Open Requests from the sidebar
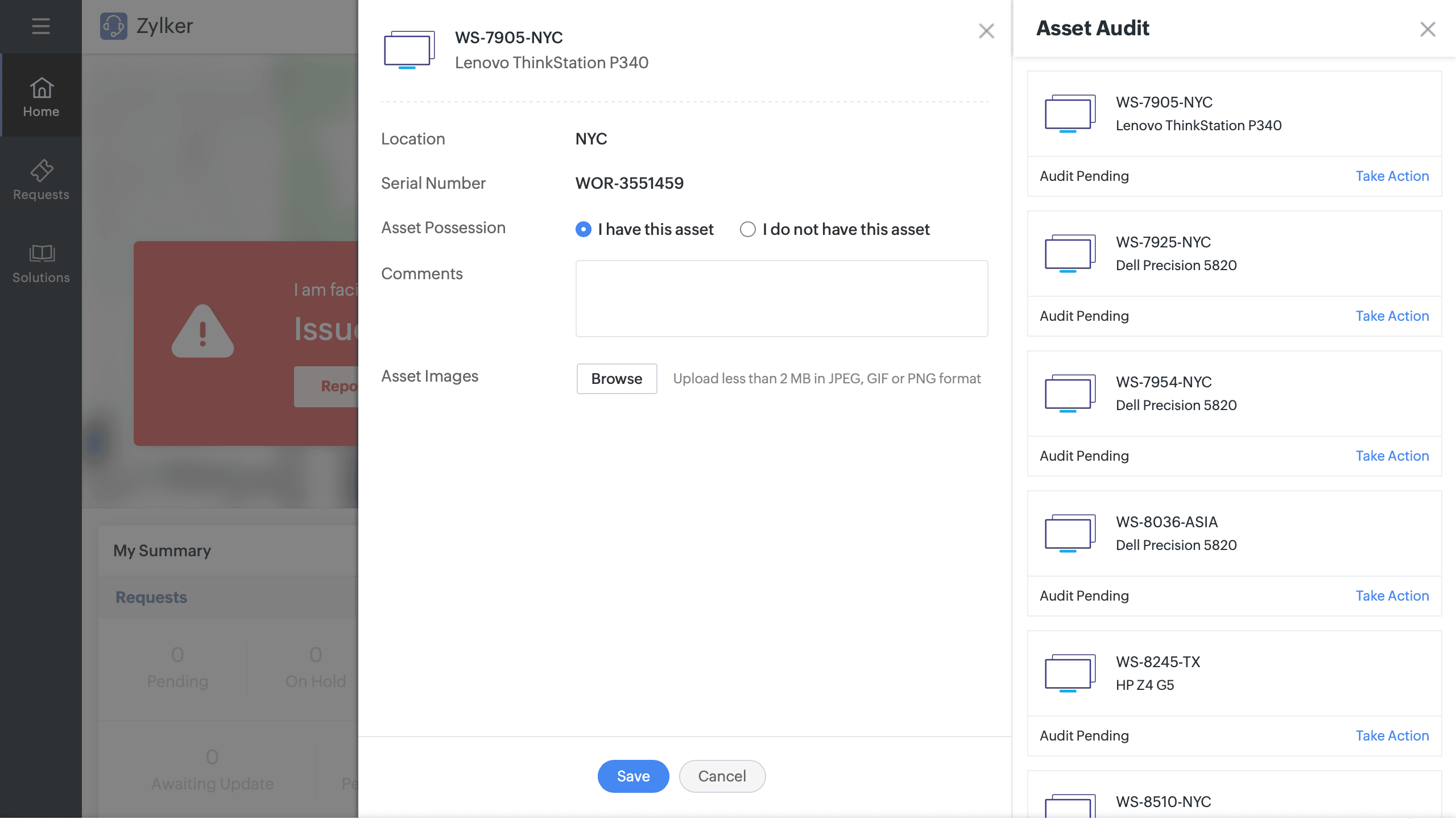Viewport: 1456px width, 819px height. [41, 180]
